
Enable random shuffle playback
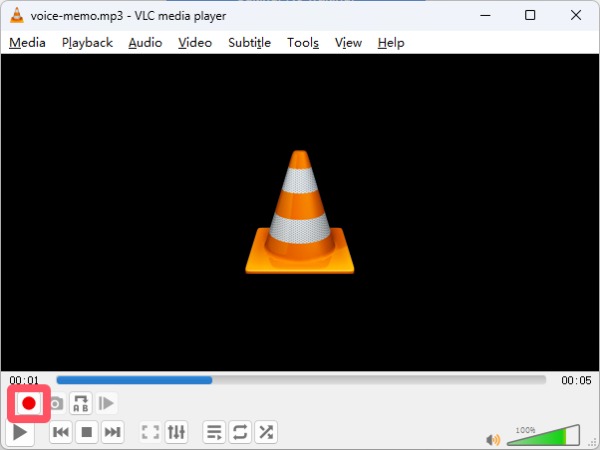pyautogui.click(x=266, y=432)
